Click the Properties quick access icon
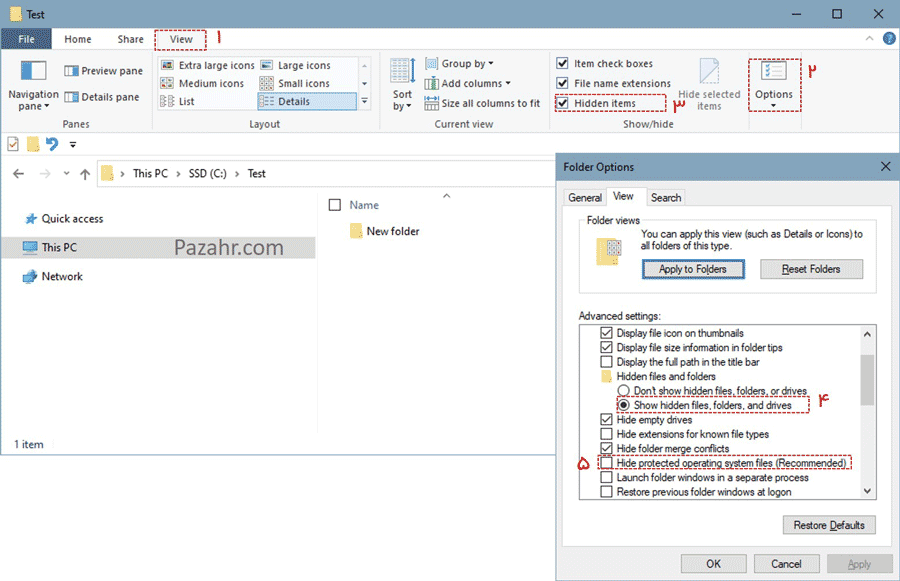 (x=13, y=144)
